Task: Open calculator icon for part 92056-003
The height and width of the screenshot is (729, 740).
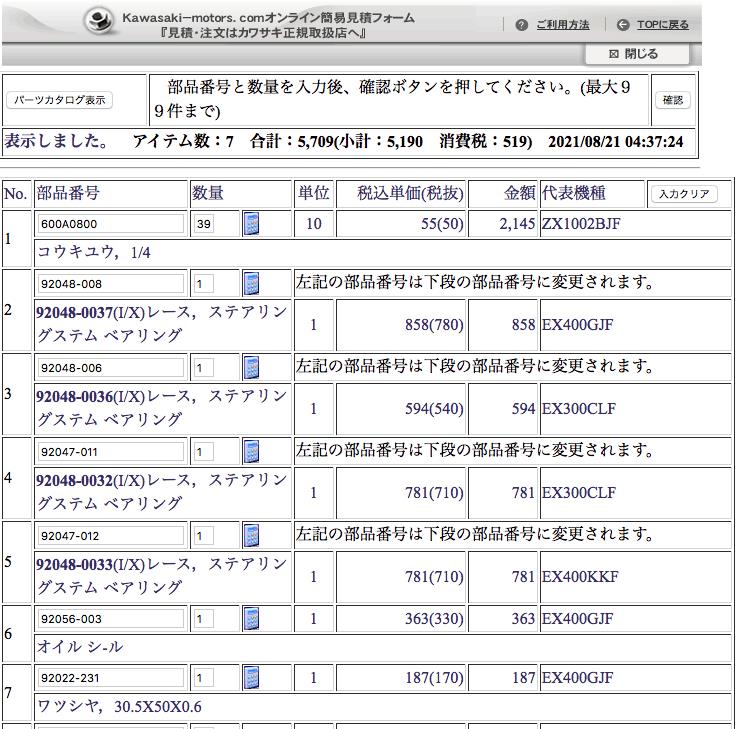Action: tap(251, 619)
